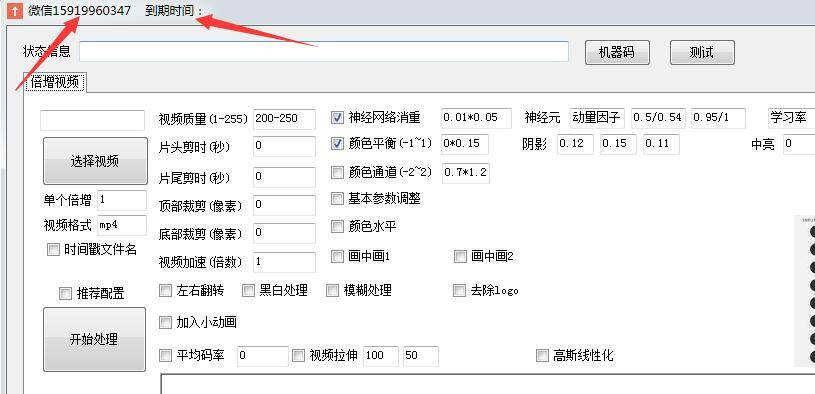Click the 神经网络消重 value field 0.01*0.05
This screenshot has width=815, height=394.
[477, 118]
